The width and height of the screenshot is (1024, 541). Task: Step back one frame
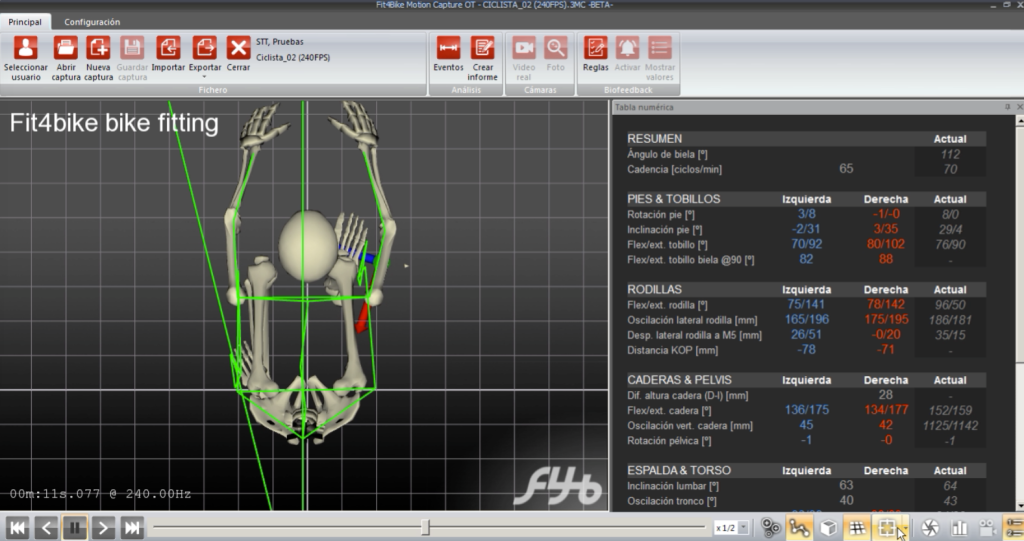[x=46, y=527]
